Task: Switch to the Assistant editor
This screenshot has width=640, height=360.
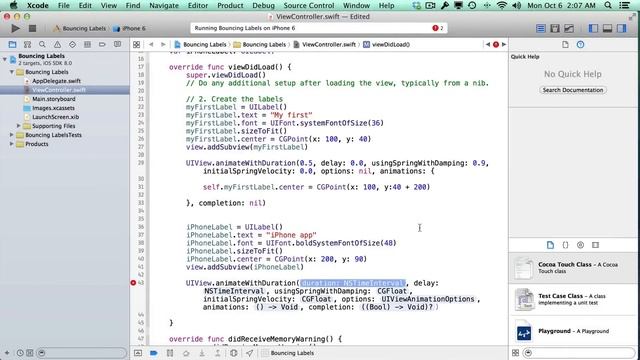Action: pos(555,28)
